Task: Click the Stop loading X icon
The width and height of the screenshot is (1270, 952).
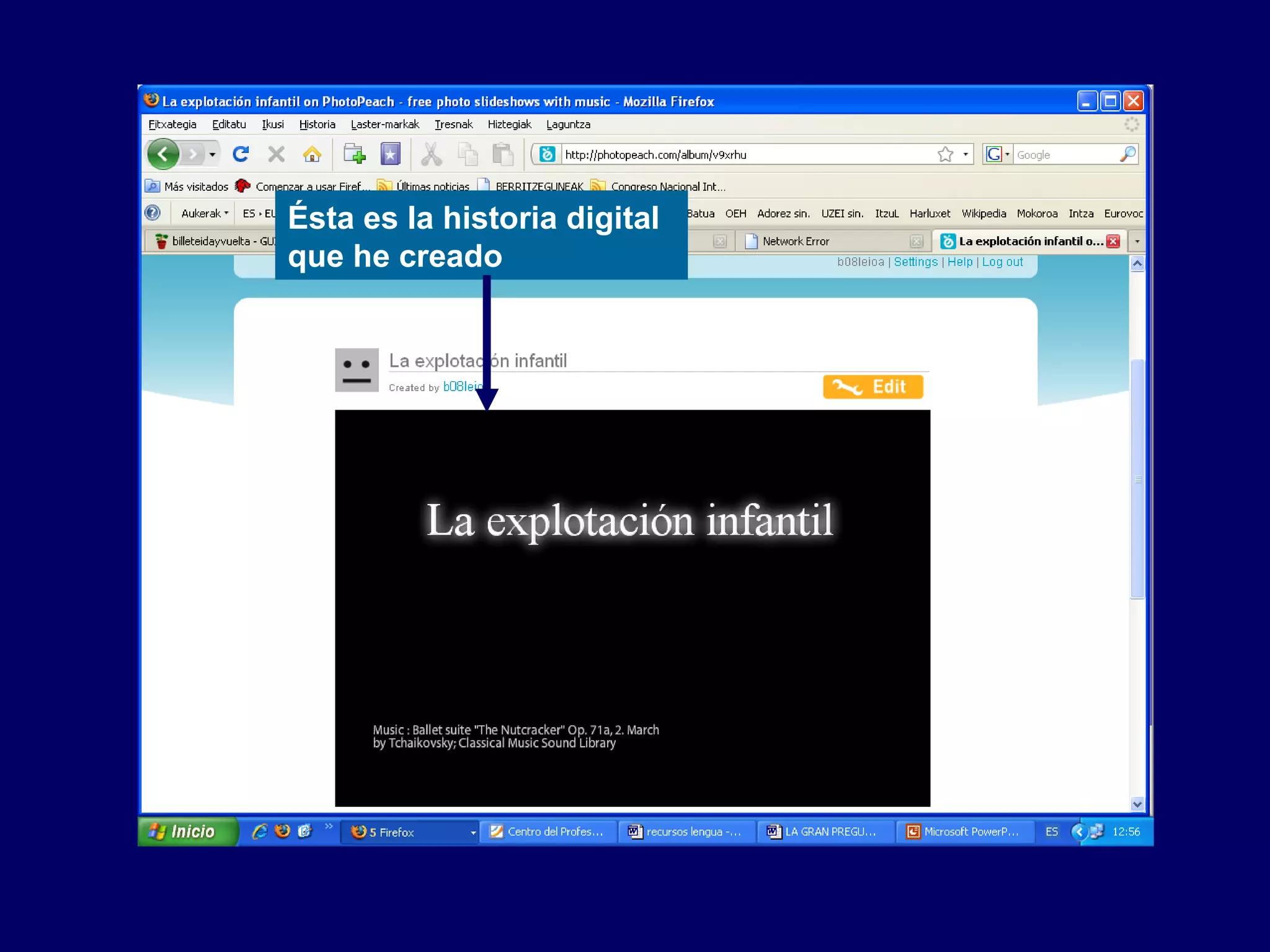Action: tap(277, 154)
